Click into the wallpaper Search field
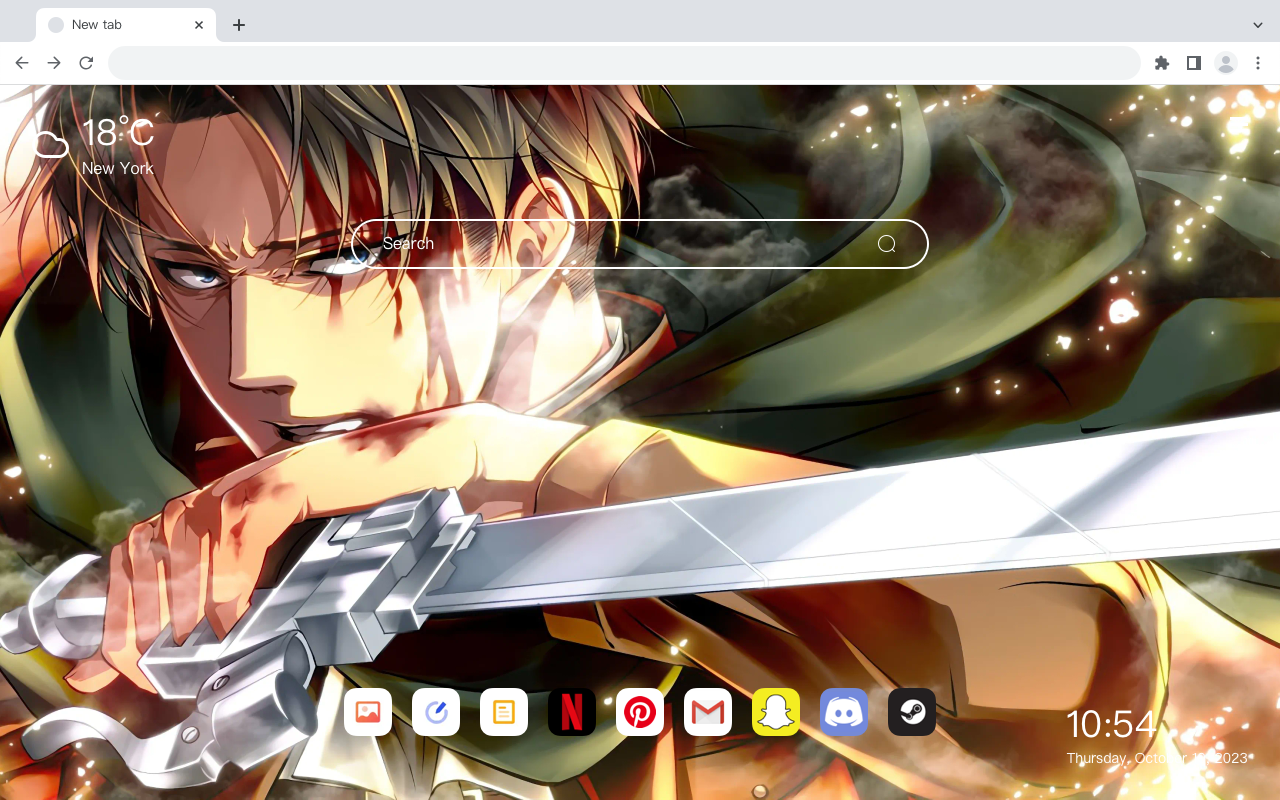1280x800 pixels. pos(640,244)
